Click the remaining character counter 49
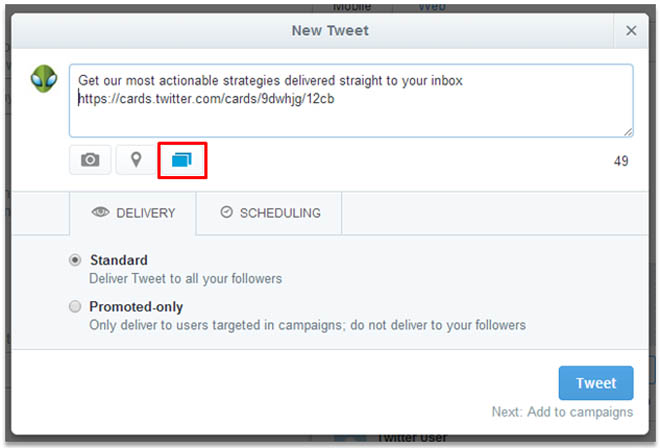The width and height of the screenshot is (660, 448). (x=621, y=161)
